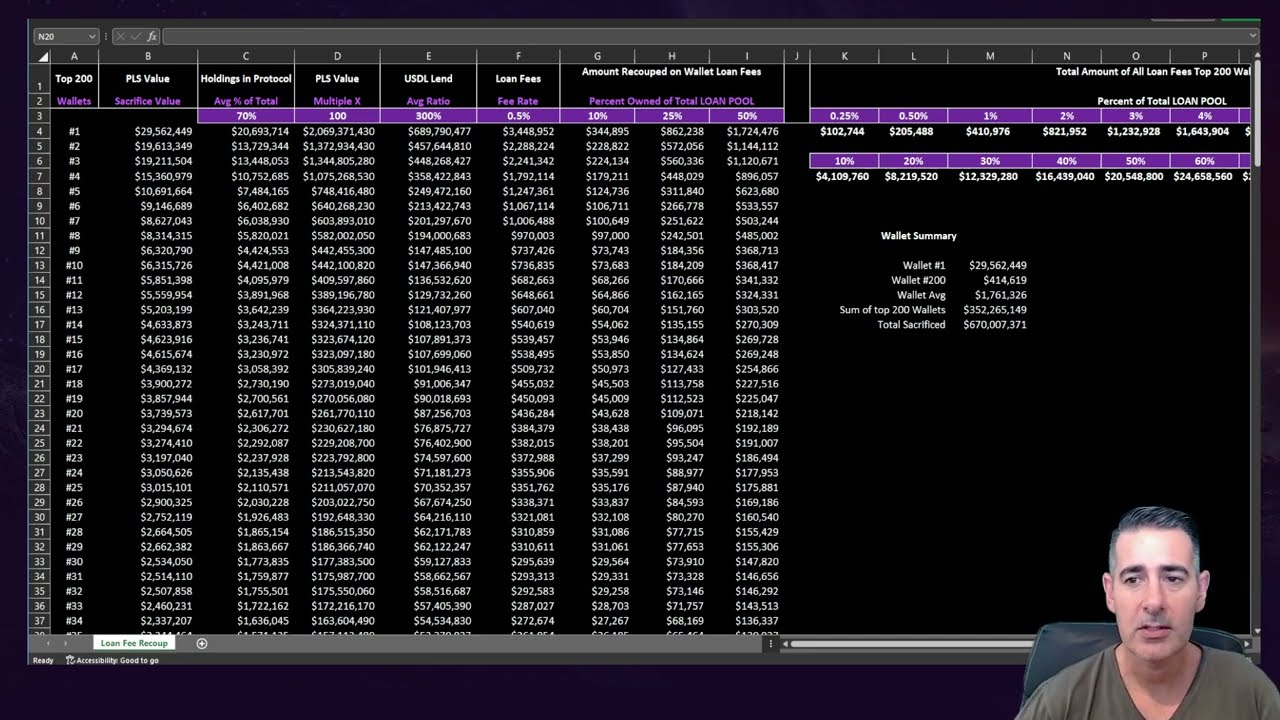1280x720 pixels.
Task: Click previous sheet navigation arrow
Action: pos(48,643)
